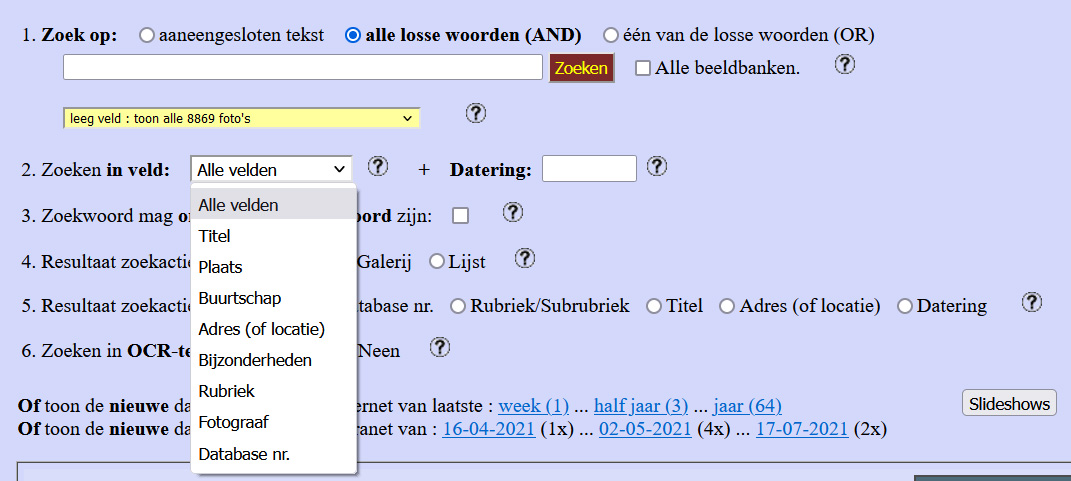The height and width of the screenshot is (481, 1071).
Task: Choose Rubriek from field list
Action: pyautogui.click(x=273, y=391)
